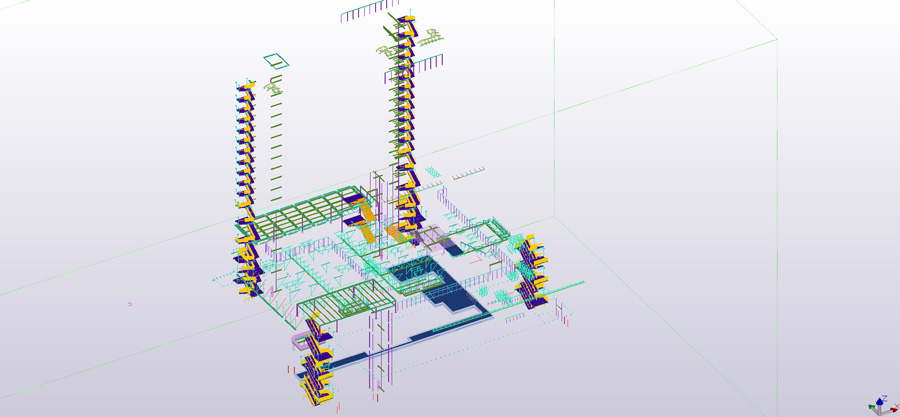
Task: Select the short stair stack on the right
Action: pyautogui.click(x=528, y=270)
